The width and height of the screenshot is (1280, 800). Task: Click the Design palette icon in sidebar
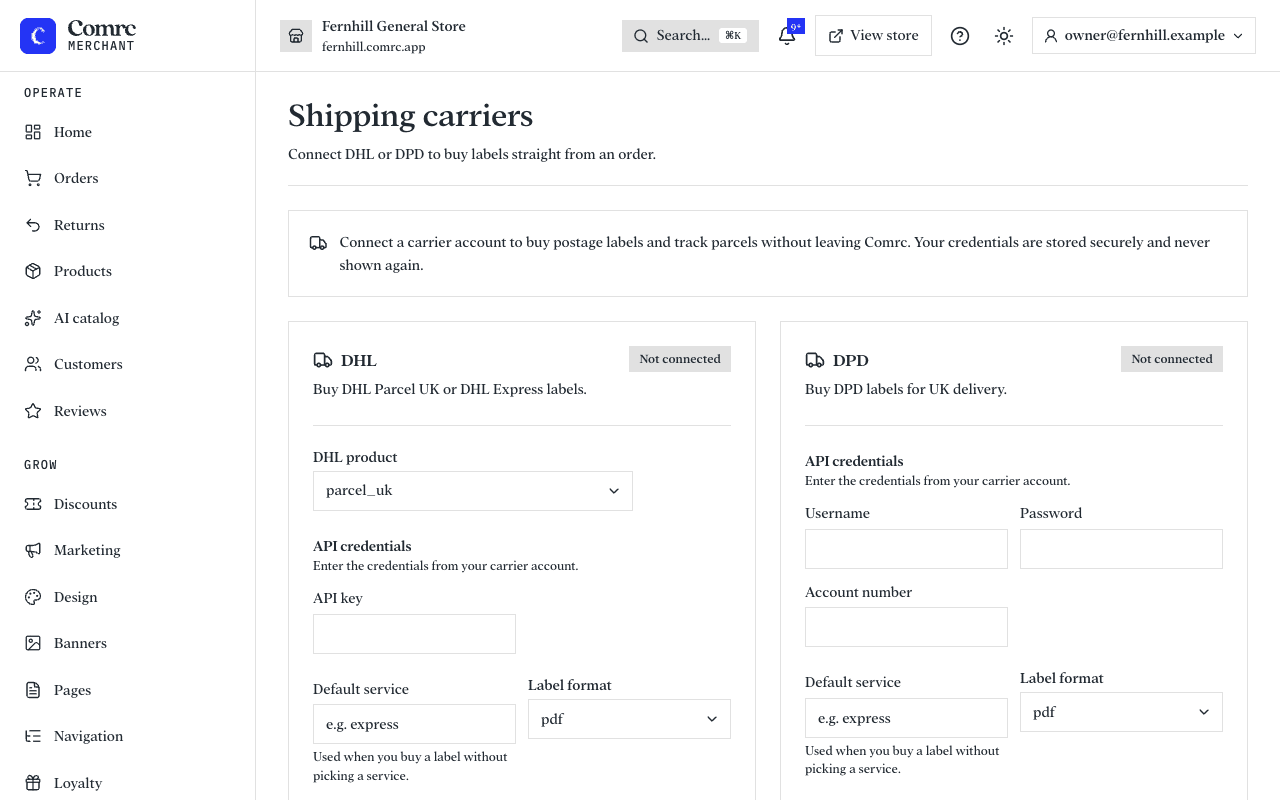click(33, 597)
